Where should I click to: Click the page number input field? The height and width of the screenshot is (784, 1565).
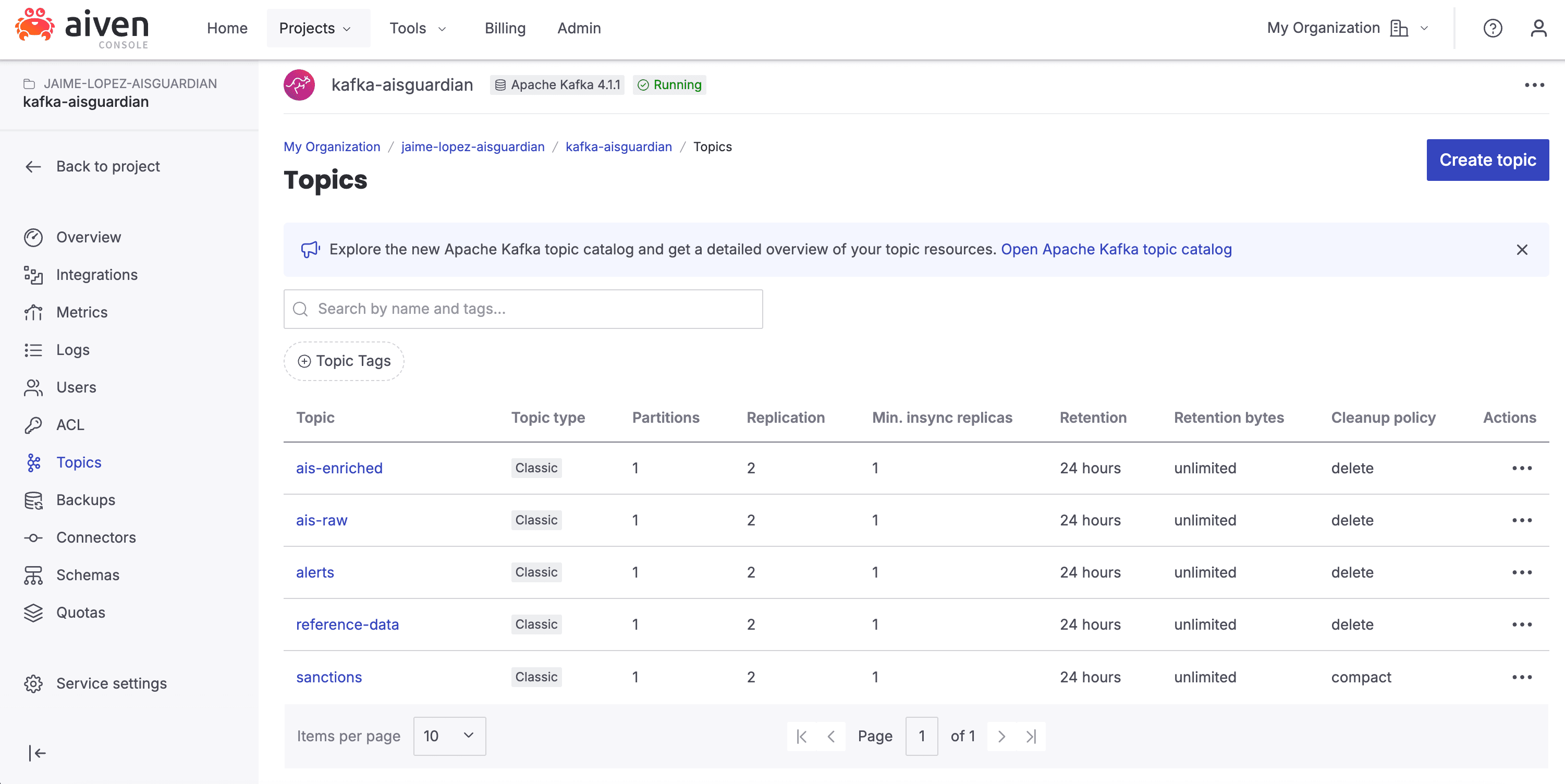[x=922, y=736]
